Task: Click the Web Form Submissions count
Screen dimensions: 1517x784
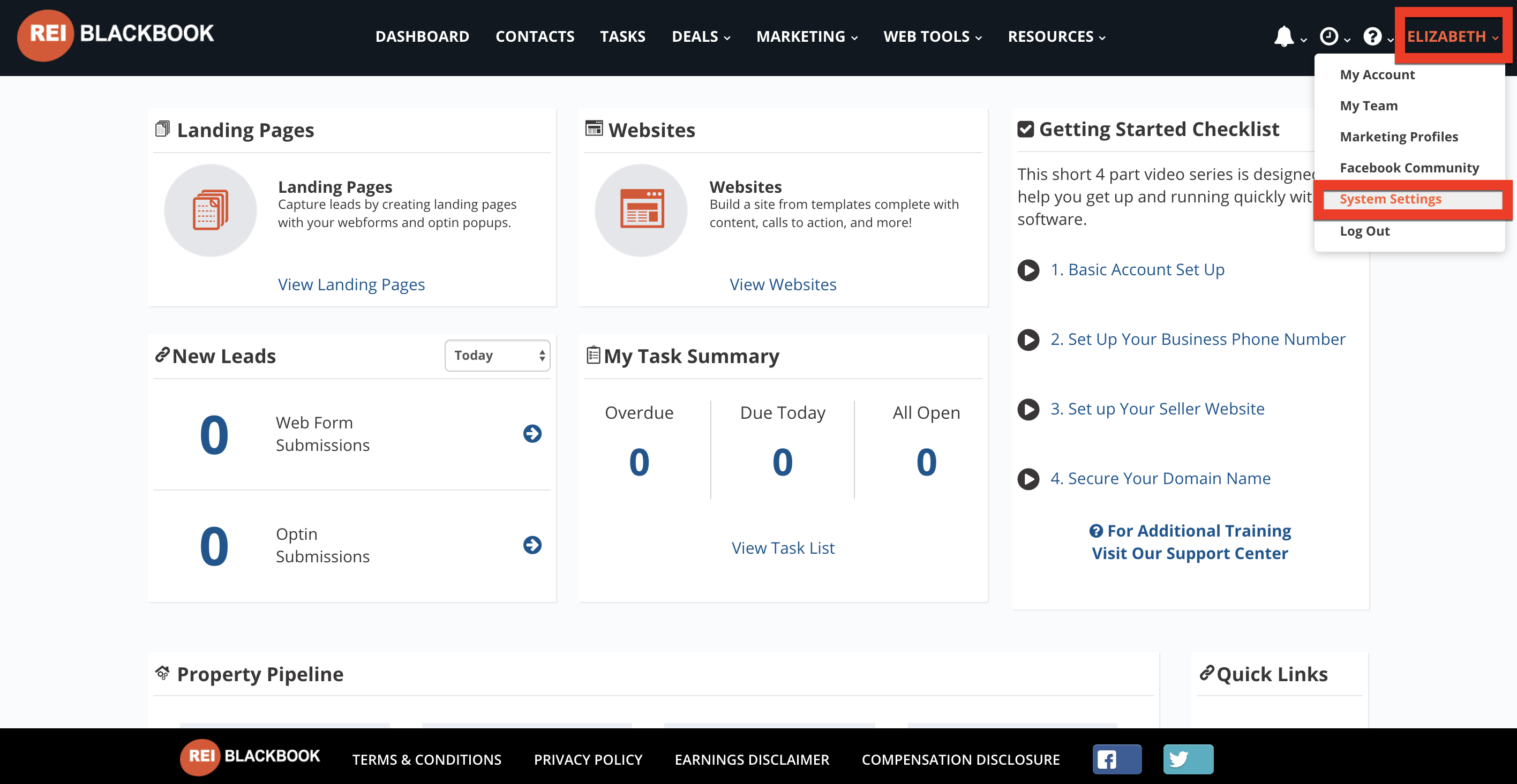Action: [214, 435]
